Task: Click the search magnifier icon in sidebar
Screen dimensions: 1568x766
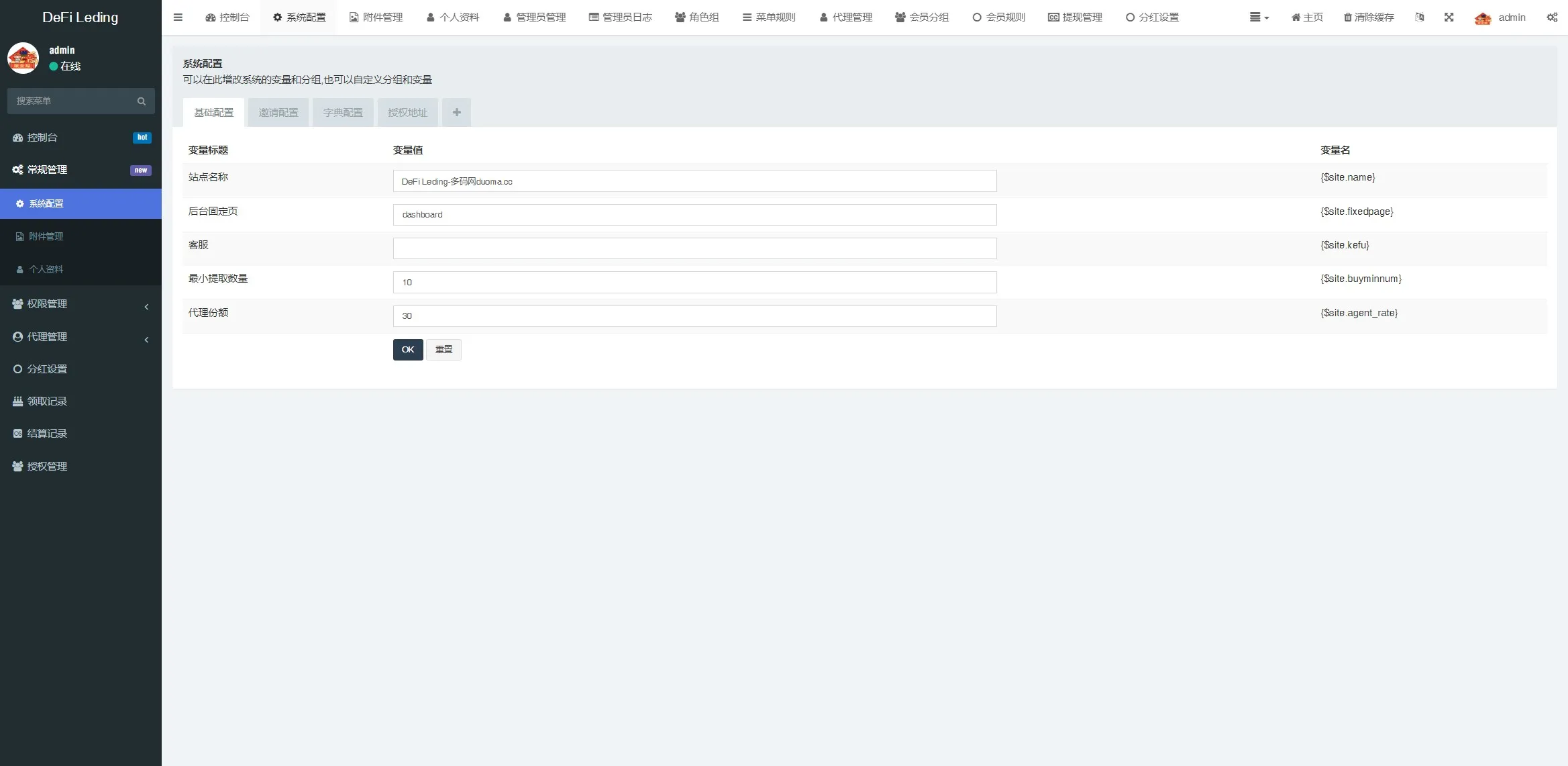Action: pyautogui.click(x=141, y=101)
